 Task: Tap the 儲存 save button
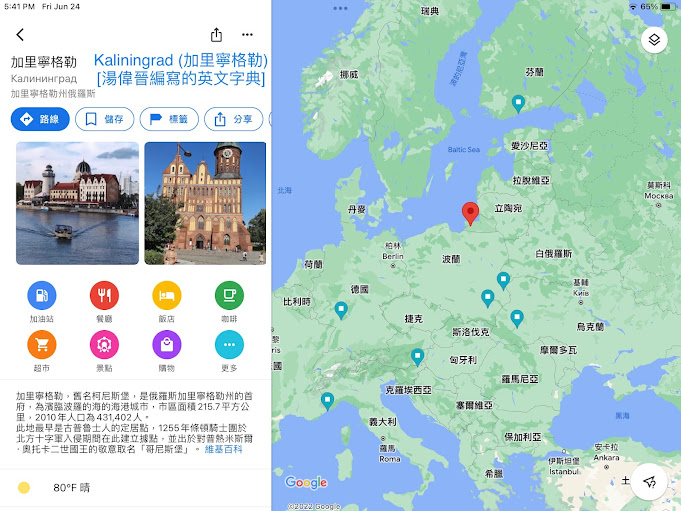104,119
